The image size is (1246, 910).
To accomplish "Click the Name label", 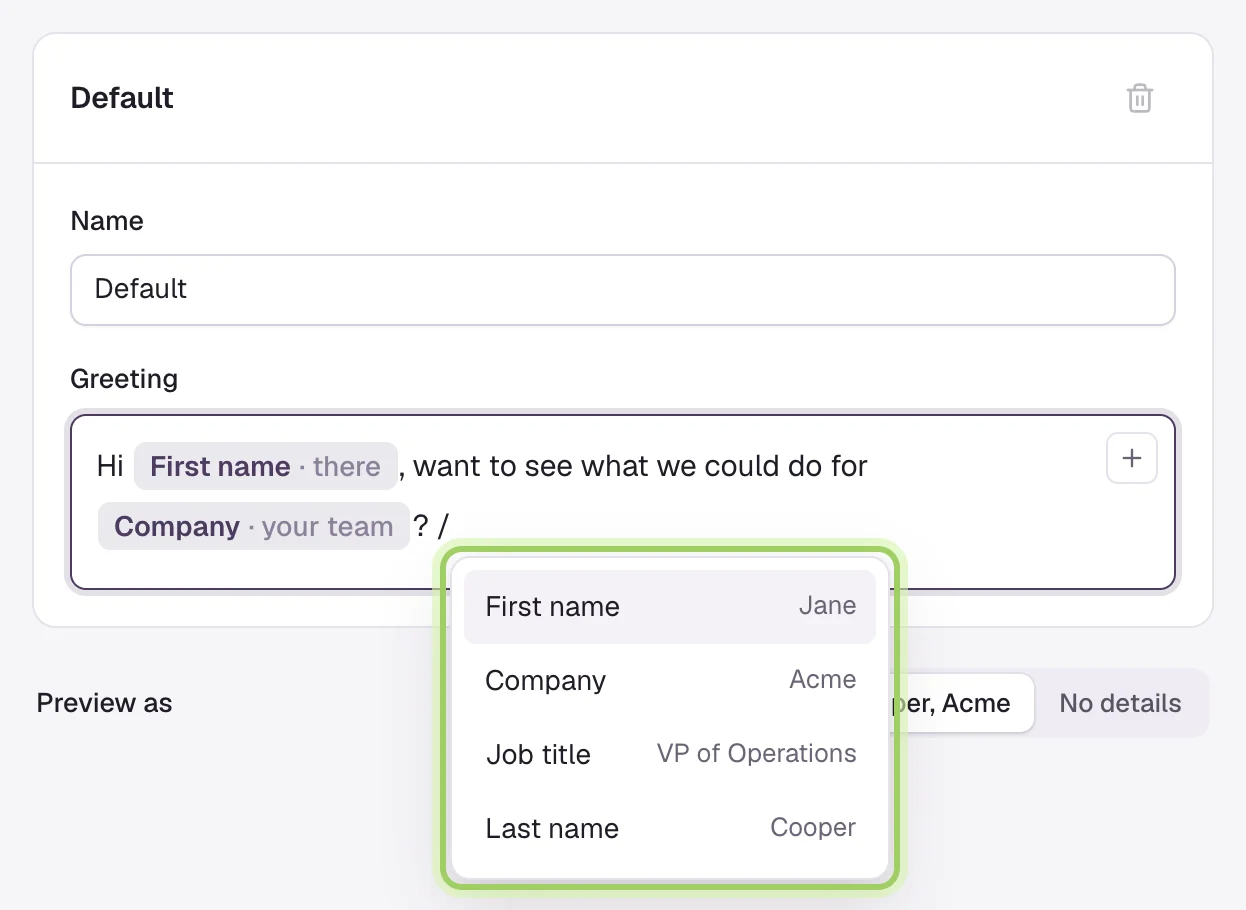I will (x=107, y=221).
